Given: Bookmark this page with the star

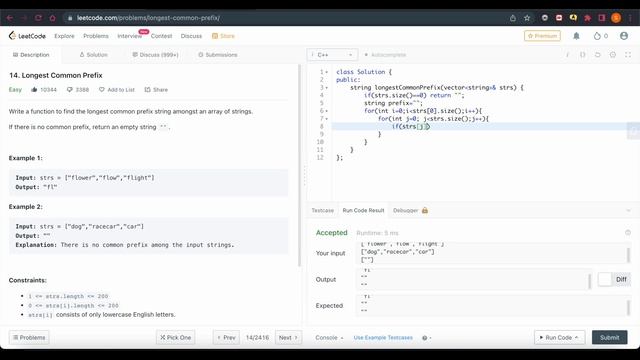Looking at the screenshot, I should [x=527, y=18].
